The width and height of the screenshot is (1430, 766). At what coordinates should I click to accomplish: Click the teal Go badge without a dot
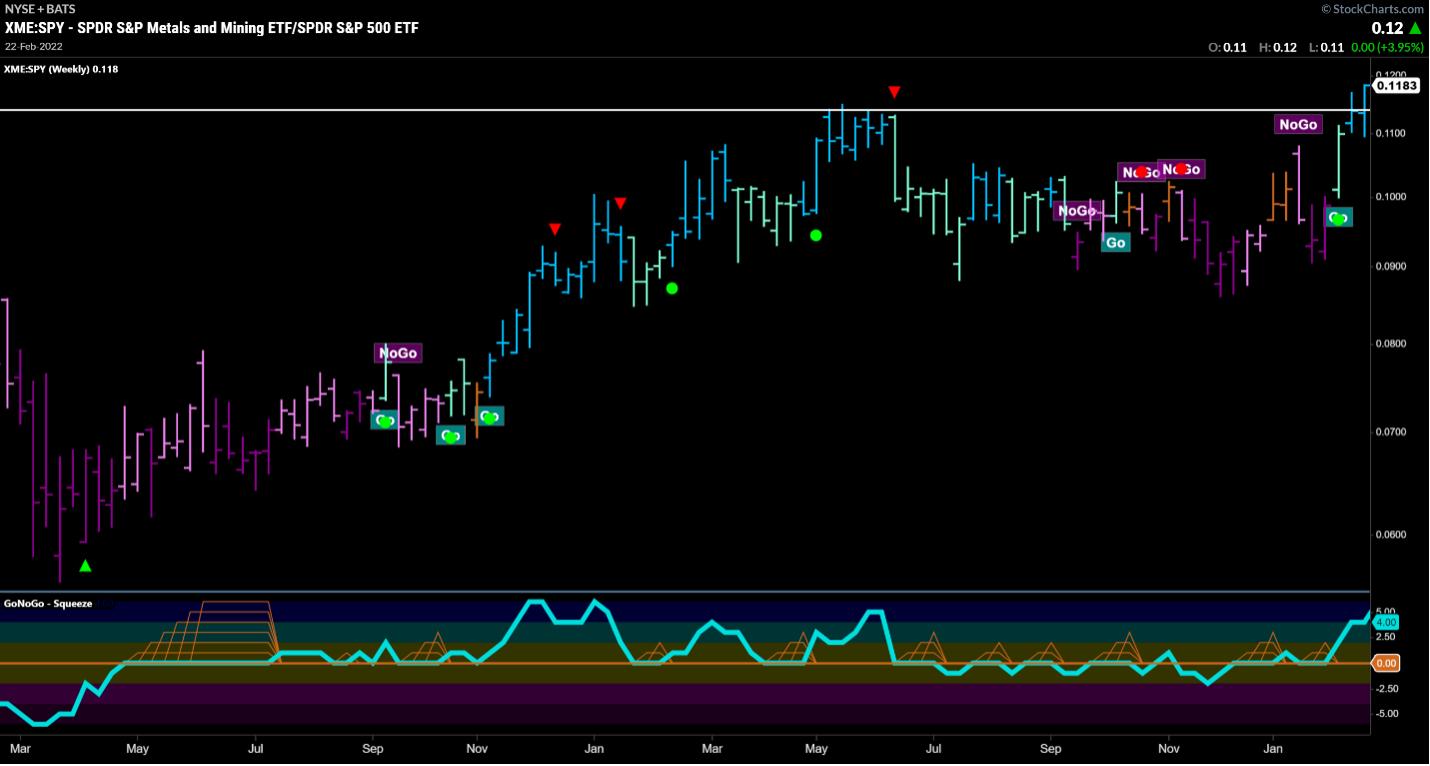[1115, 242]
